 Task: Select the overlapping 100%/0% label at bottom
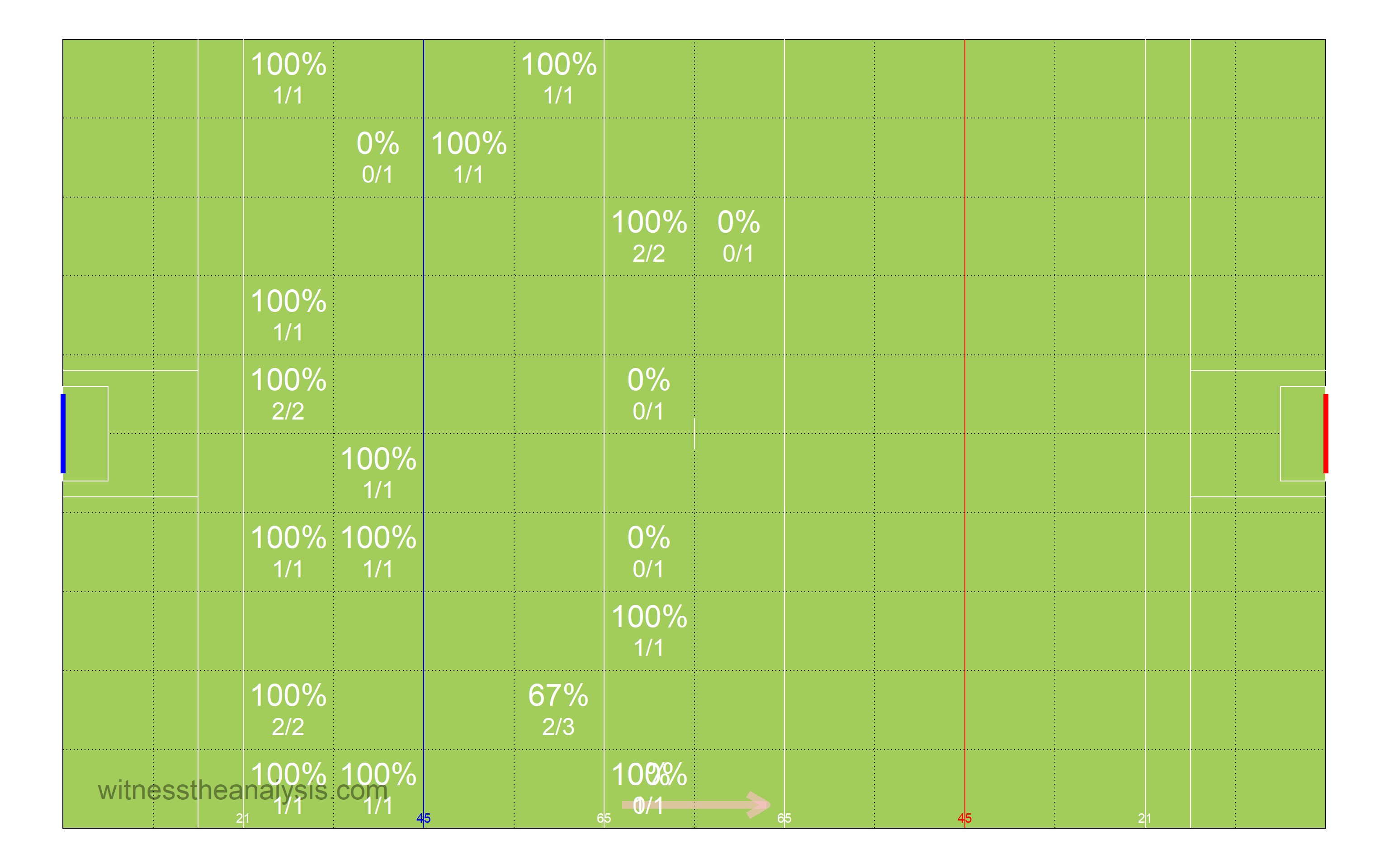click(x=649, y=789)
